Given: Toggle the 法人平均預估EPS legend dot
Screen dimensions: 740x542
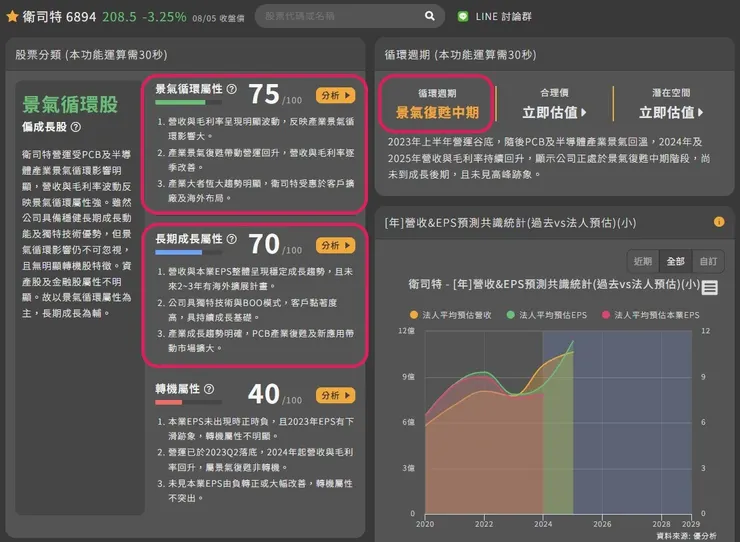Looking at the screenshot, I should [x=510, y=315].
